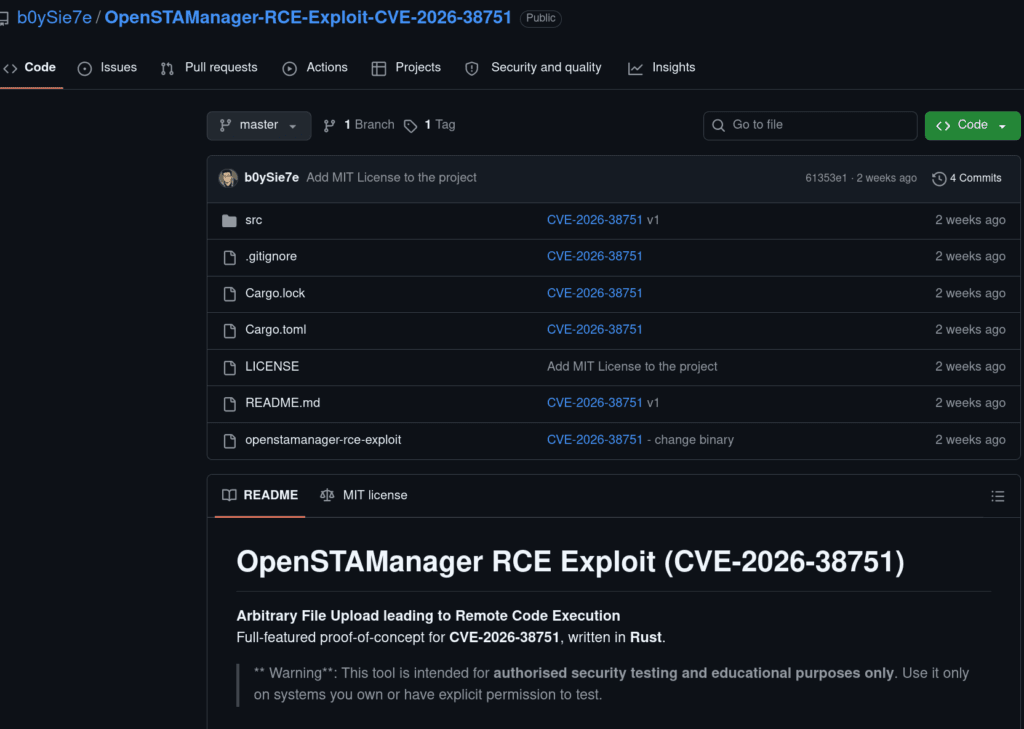Open the README.md file
The image size is (1024, 729).
click(283, 403)
